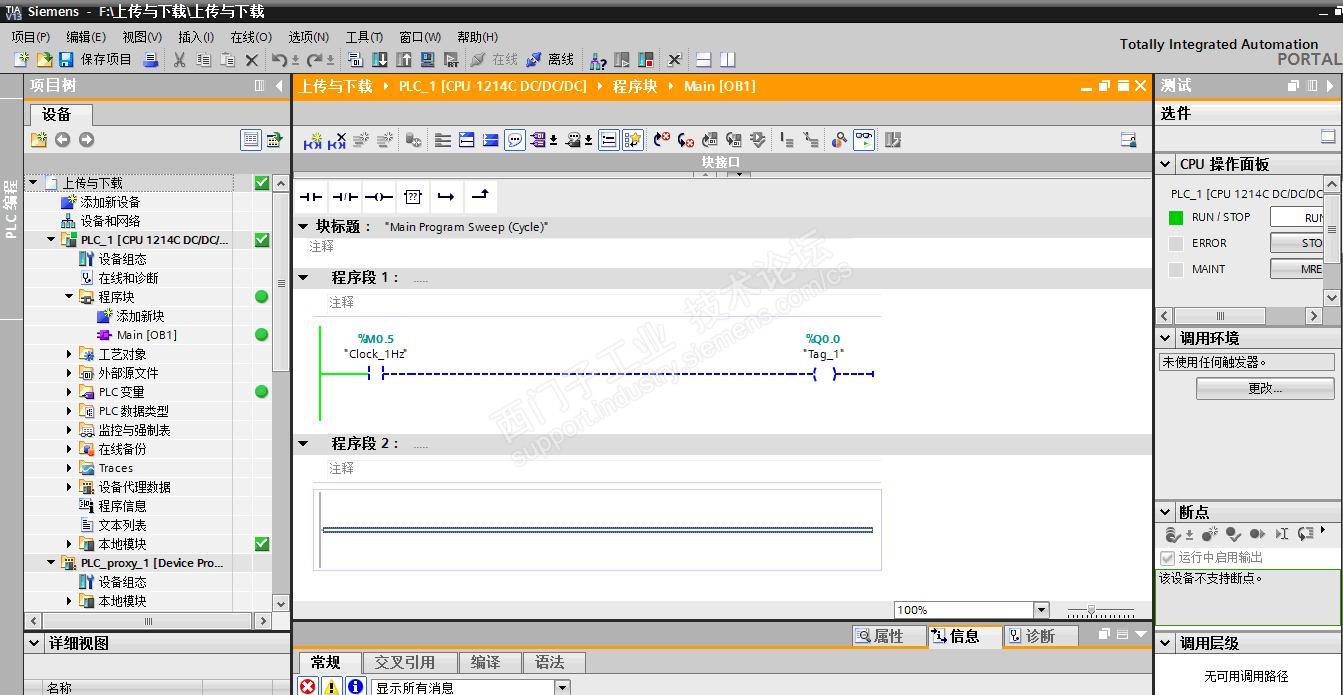Screen dimensions: 1343x695
Task: Insert normally open contact
Action: 312,197
